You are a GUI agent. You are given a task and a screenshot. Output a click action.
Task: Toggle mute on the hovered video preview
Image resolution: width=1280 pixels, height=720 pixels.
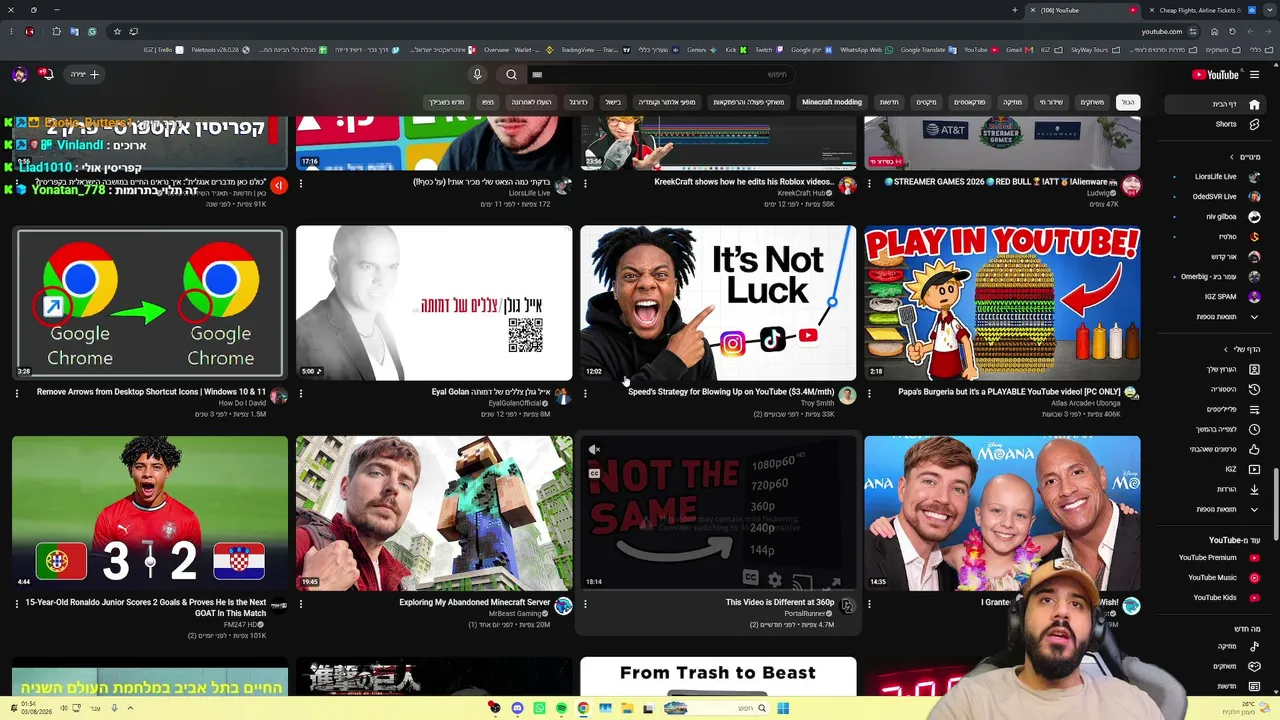click(594, 450)
